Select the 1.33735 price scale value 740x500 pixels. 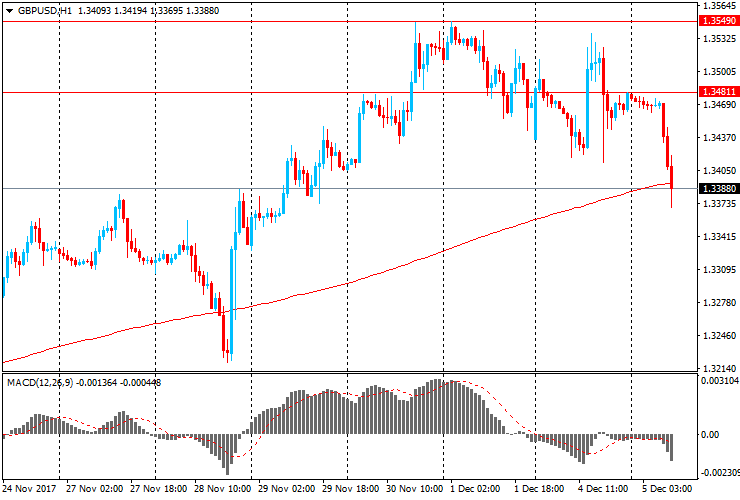719,203
